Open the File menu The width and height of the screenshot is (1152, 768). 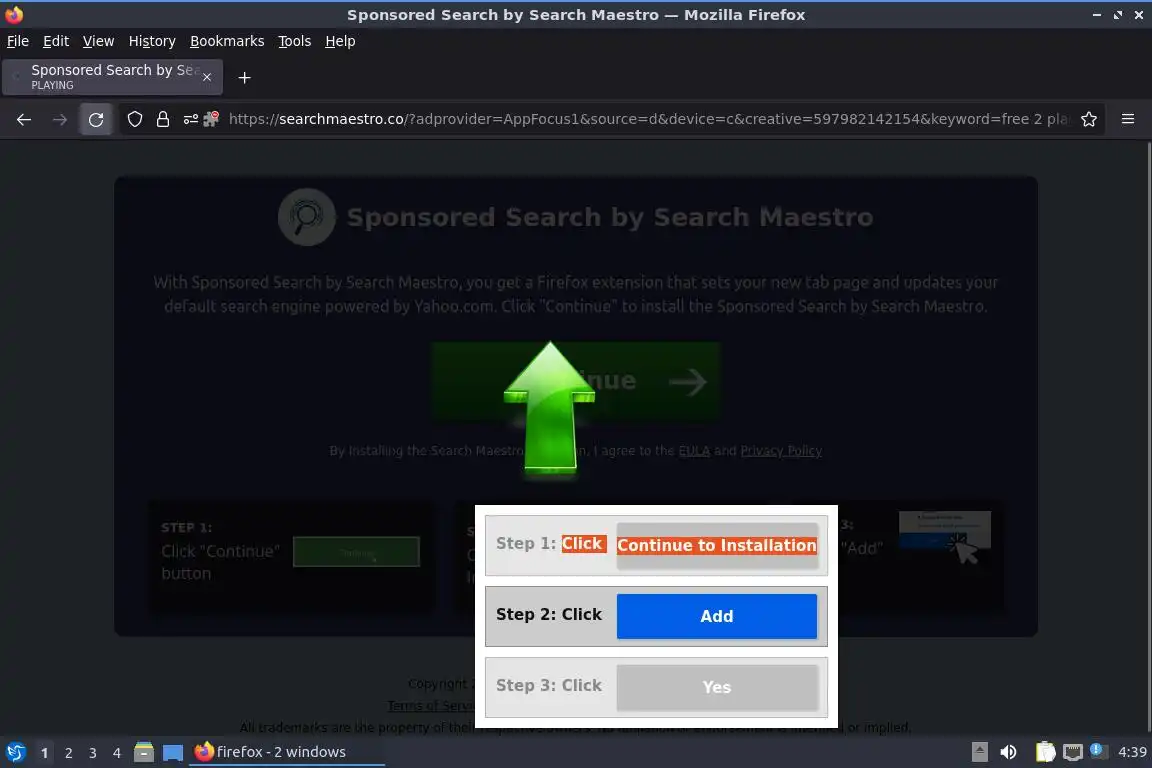pos(18,41)
